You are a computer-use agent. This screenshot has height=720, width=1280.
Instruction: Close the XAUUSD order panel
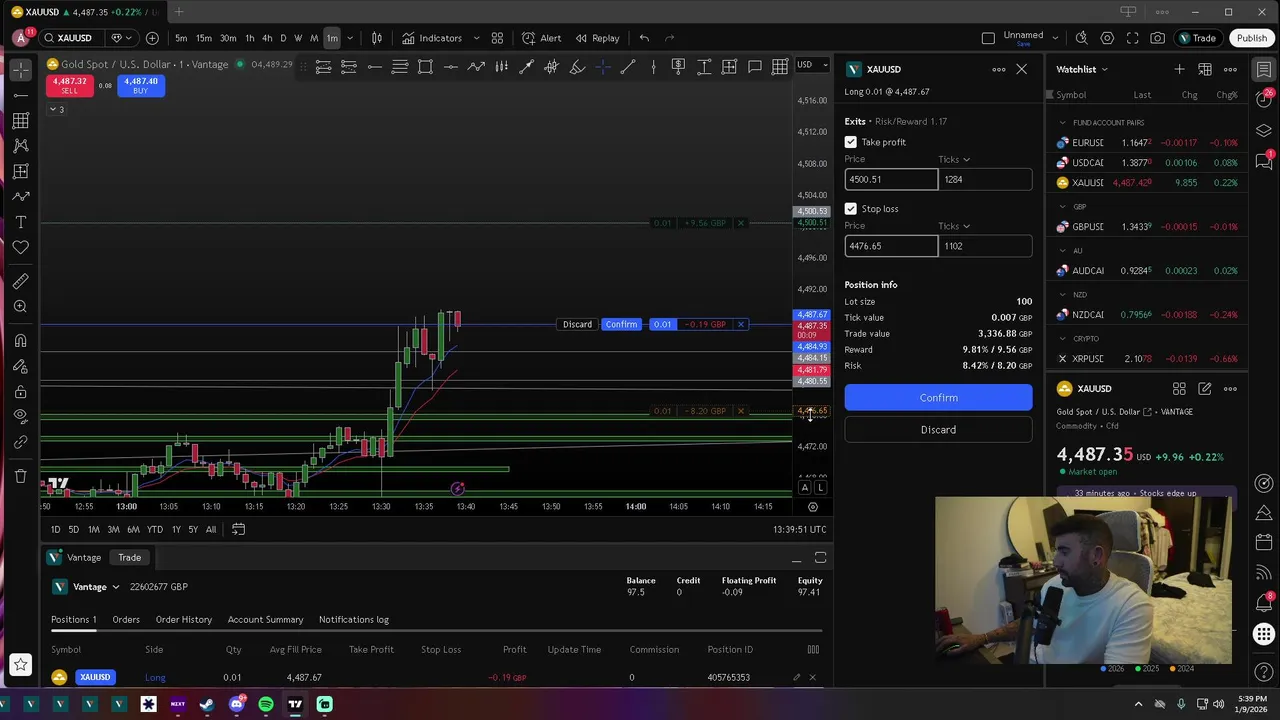coord(1021,69)
